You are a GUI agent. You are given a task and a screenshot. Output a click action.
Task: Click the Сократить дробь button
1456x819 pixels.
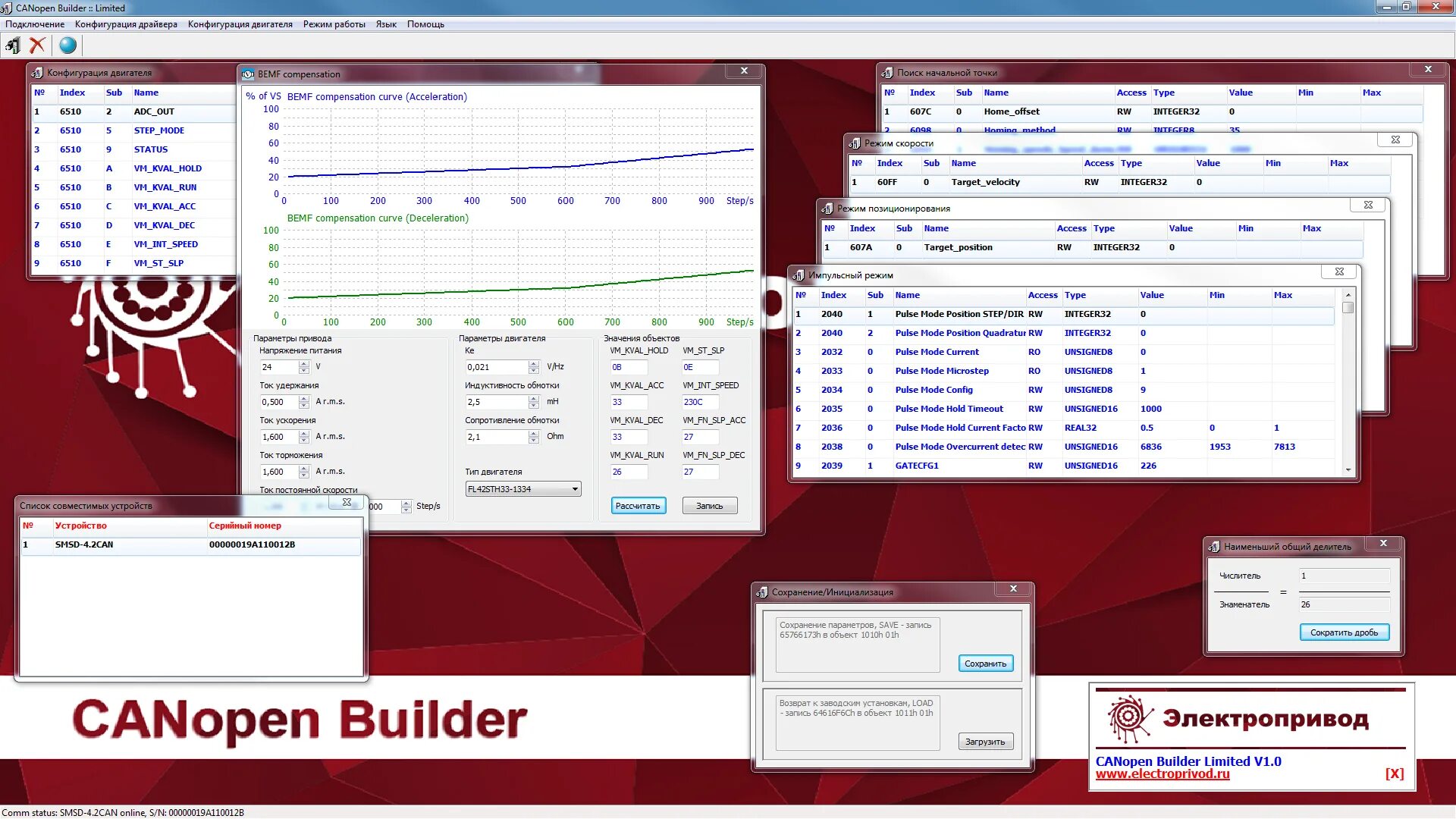(1344, 632)
